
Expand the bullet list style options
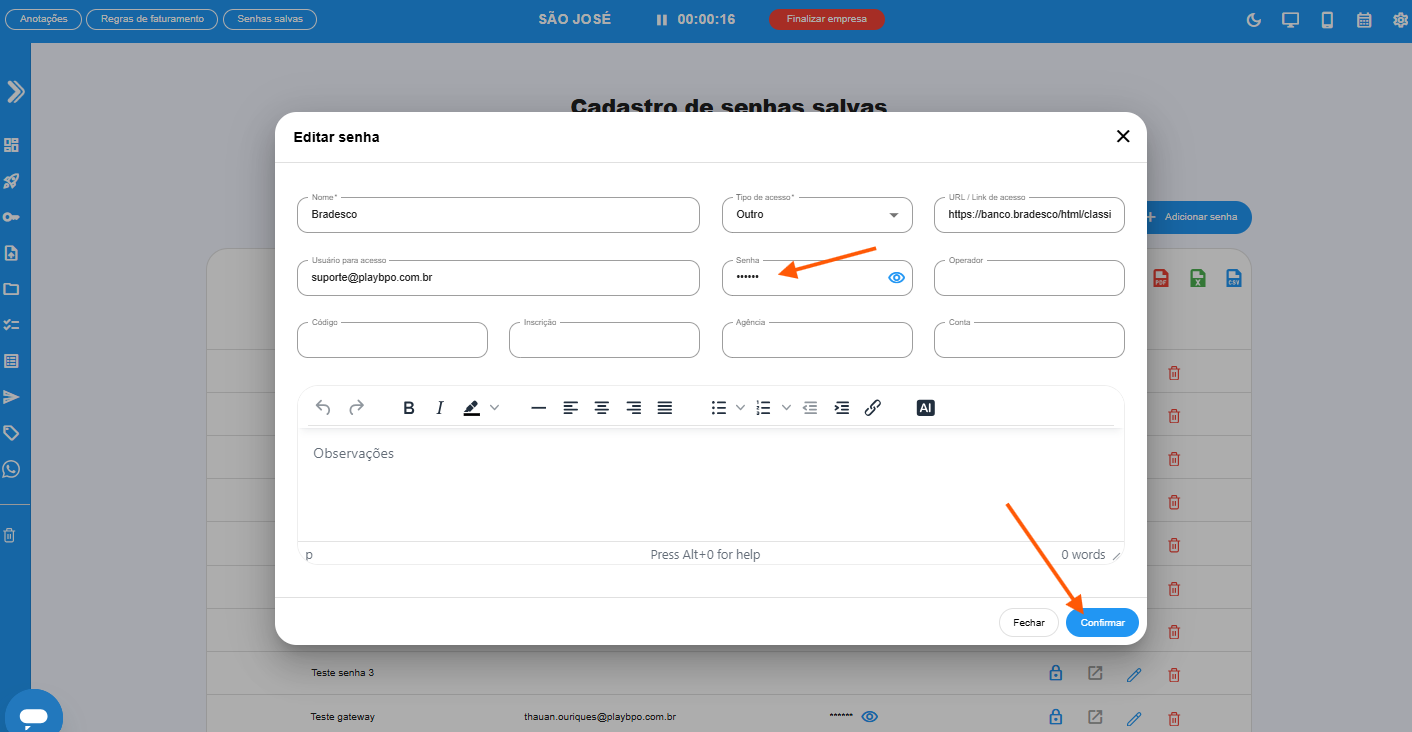pos(741,408)
